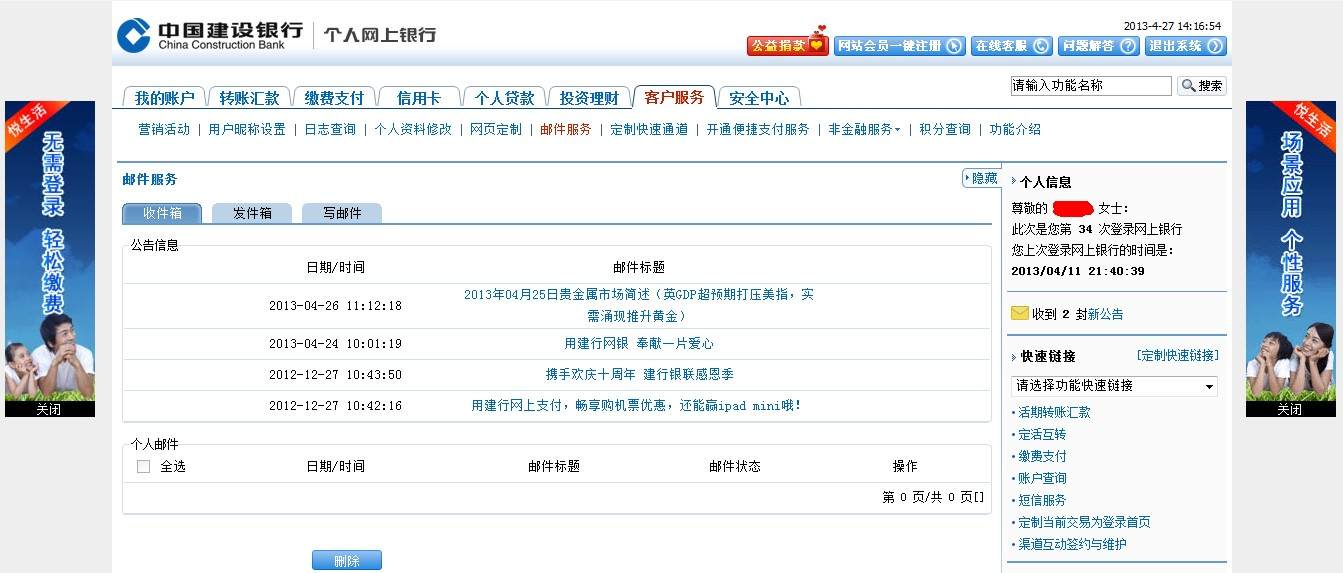
Task: Expand the 非金融服务 dropdown menu
Action: pyautogui.click(x=864, y=129)
